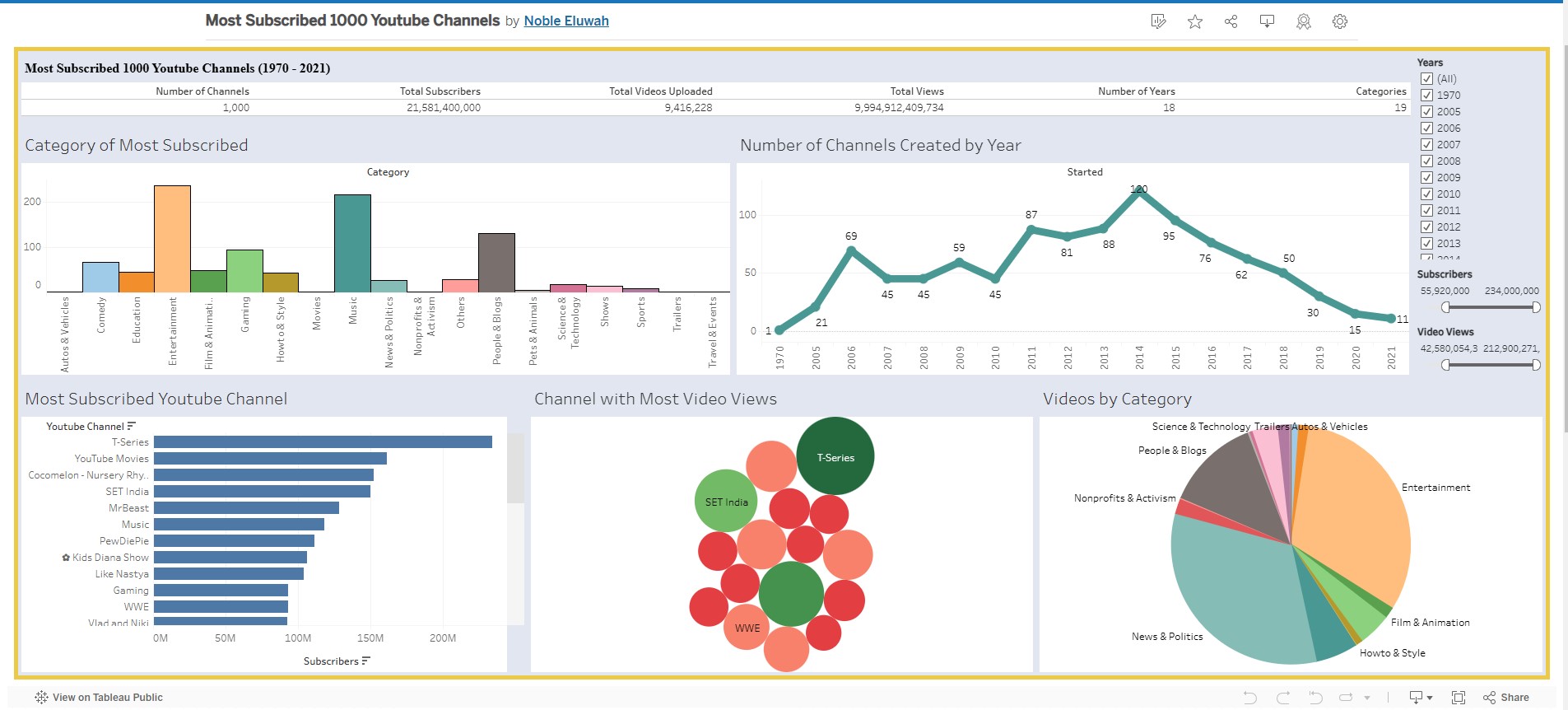Screen dimensions: 1568x710
Task: Click the Kids Diana Show channel label
Action: pyautogui.click(x=105, y=558)
